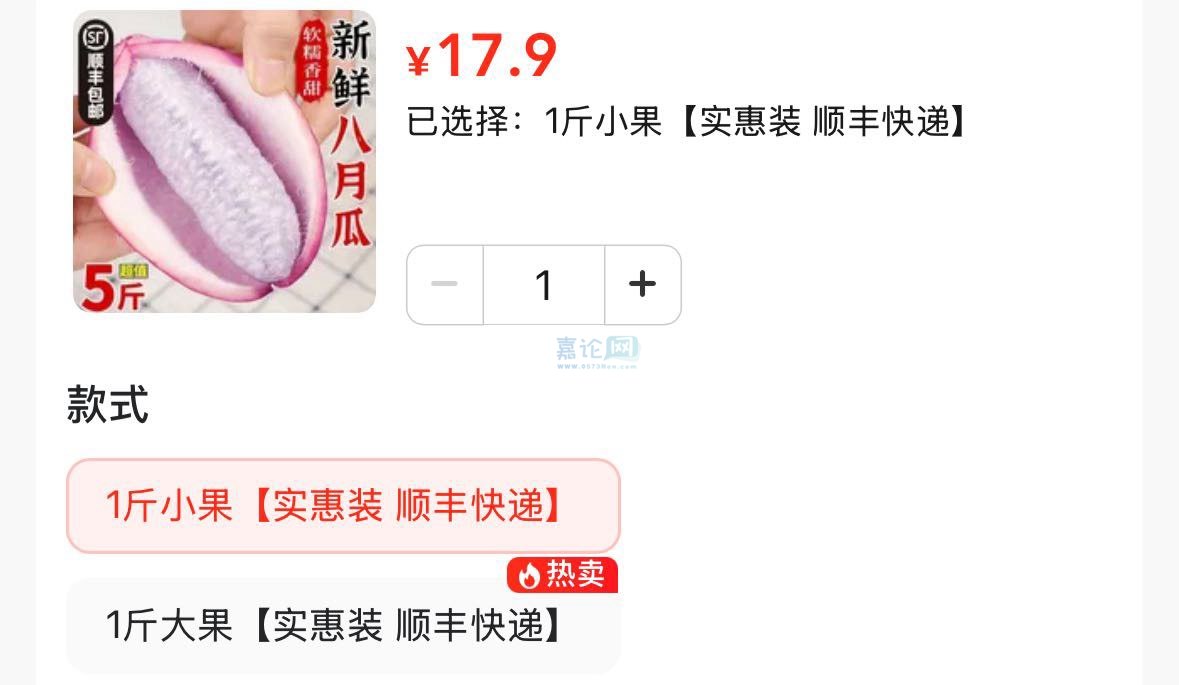Click the flame icon in 热卖 badge
The image size is (1179, 685).
coord(529,576)
